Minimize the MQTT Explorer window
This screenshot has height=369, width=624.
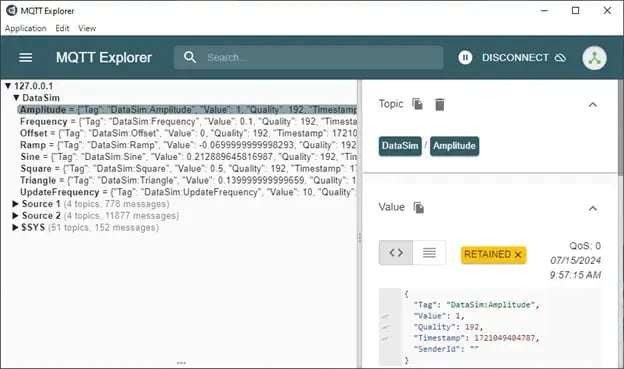[x=544, y=10]
